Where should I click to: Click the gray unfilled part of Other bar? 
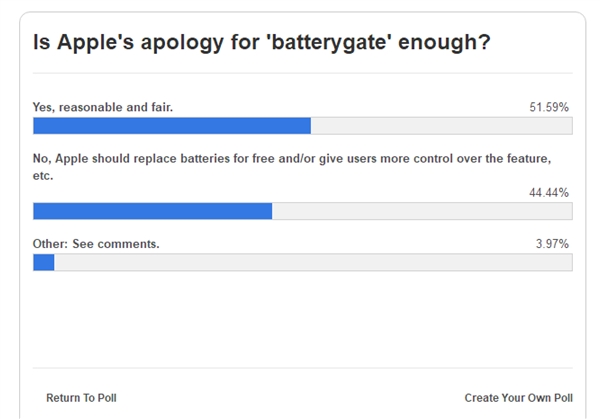[310, 262]
